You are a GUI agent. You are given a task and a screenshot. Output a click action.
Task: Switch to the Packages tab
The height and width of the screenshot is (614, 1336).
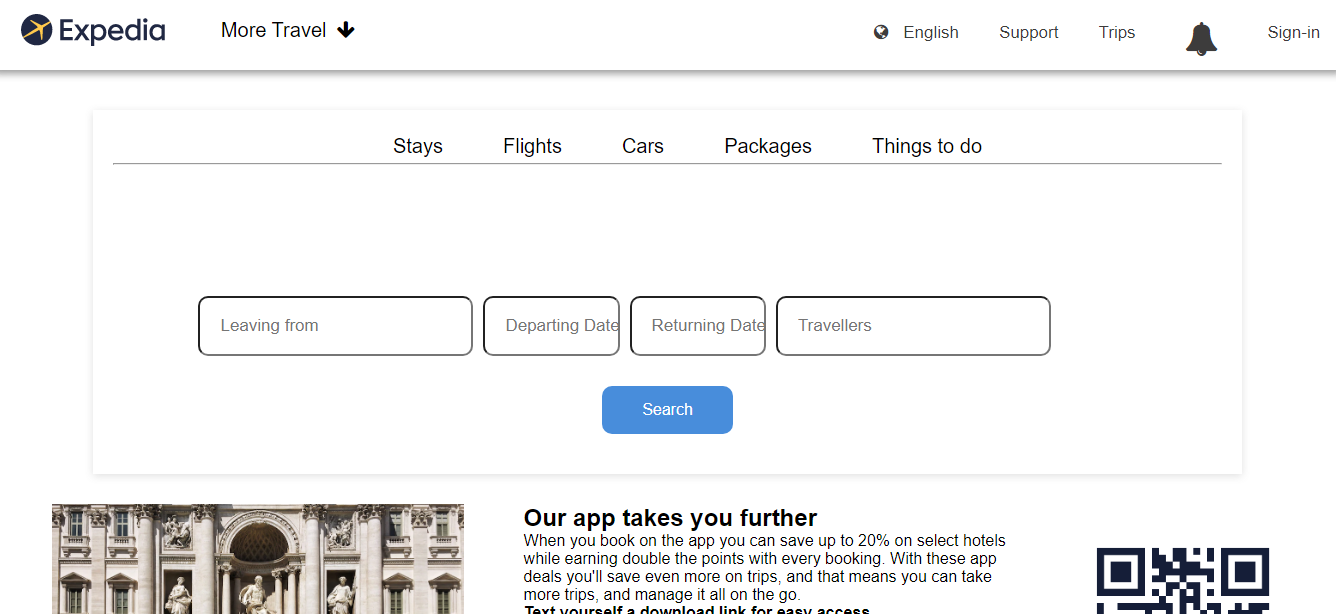[x=768, y=146]
